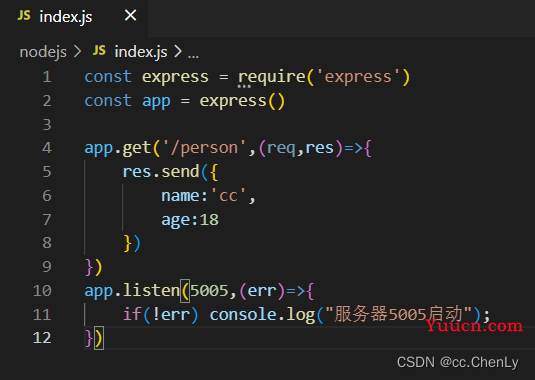This screenshot has width=535, height=380.
Task: Expand the chevron after index.js breadcrumb
Action: 178,52
